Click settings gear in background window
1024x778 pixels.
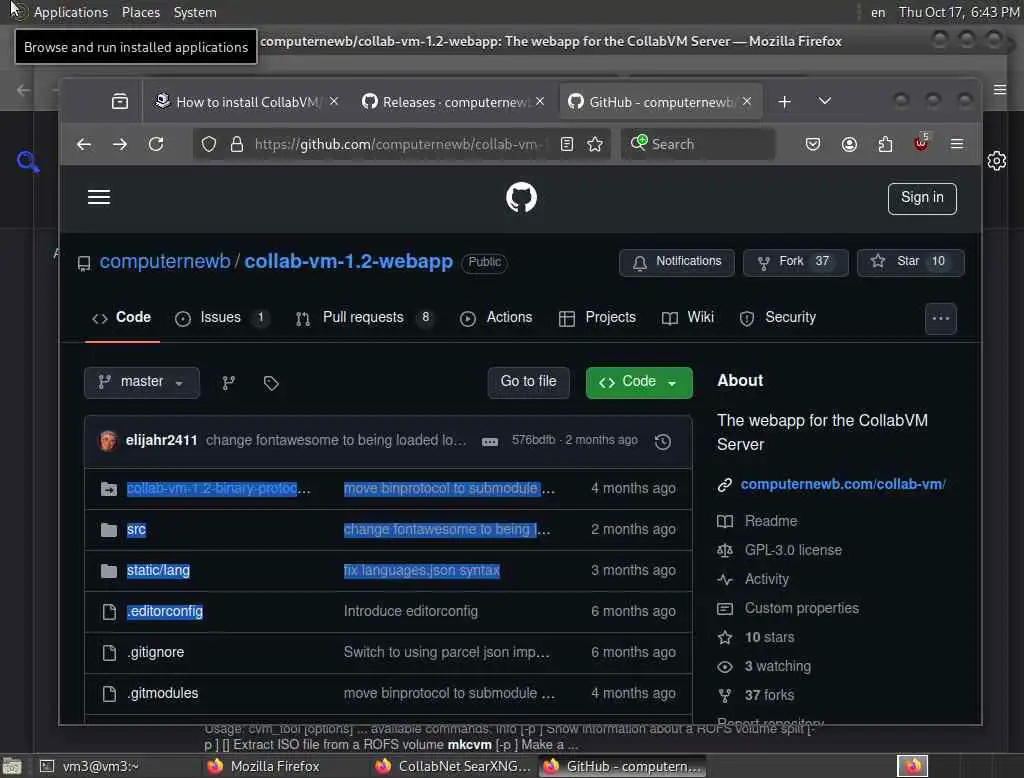[x=997, y=161]
